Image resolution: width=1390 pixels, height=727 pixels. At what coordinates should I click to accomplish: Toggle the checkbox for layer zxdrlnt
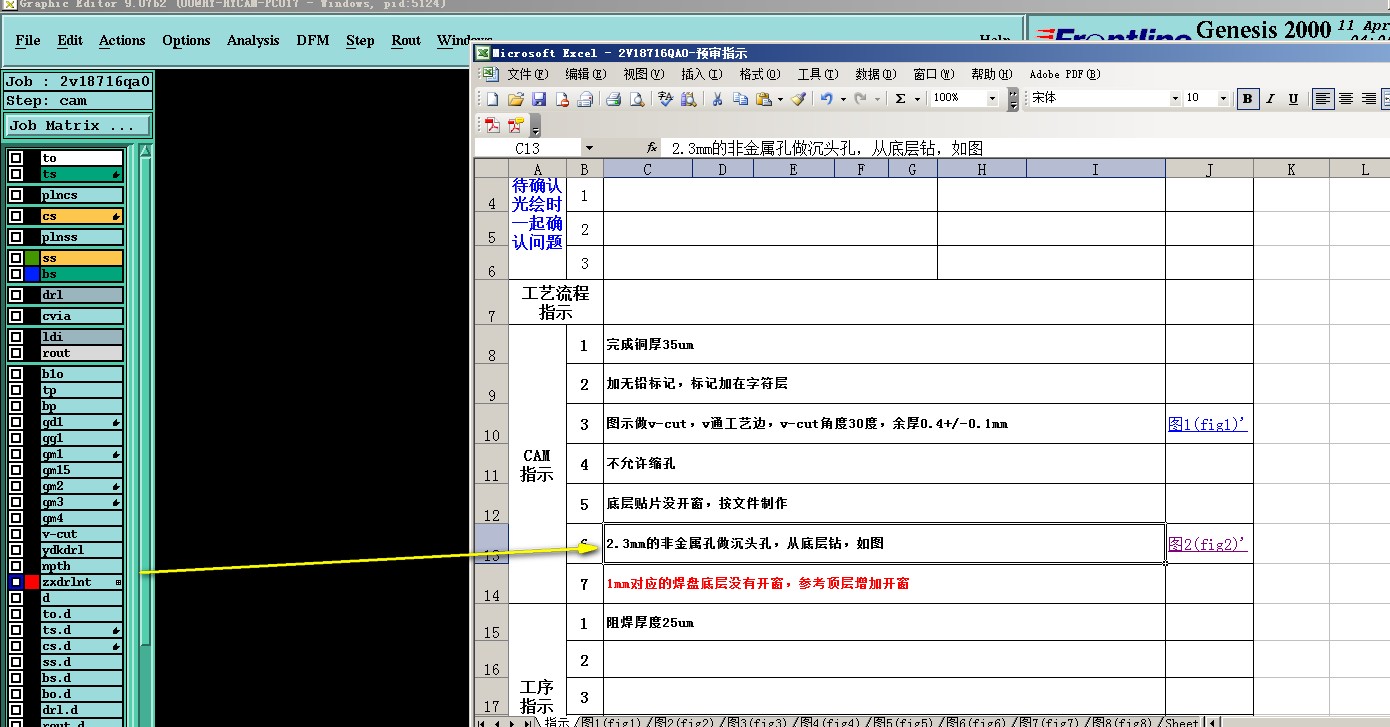[16, 582]
